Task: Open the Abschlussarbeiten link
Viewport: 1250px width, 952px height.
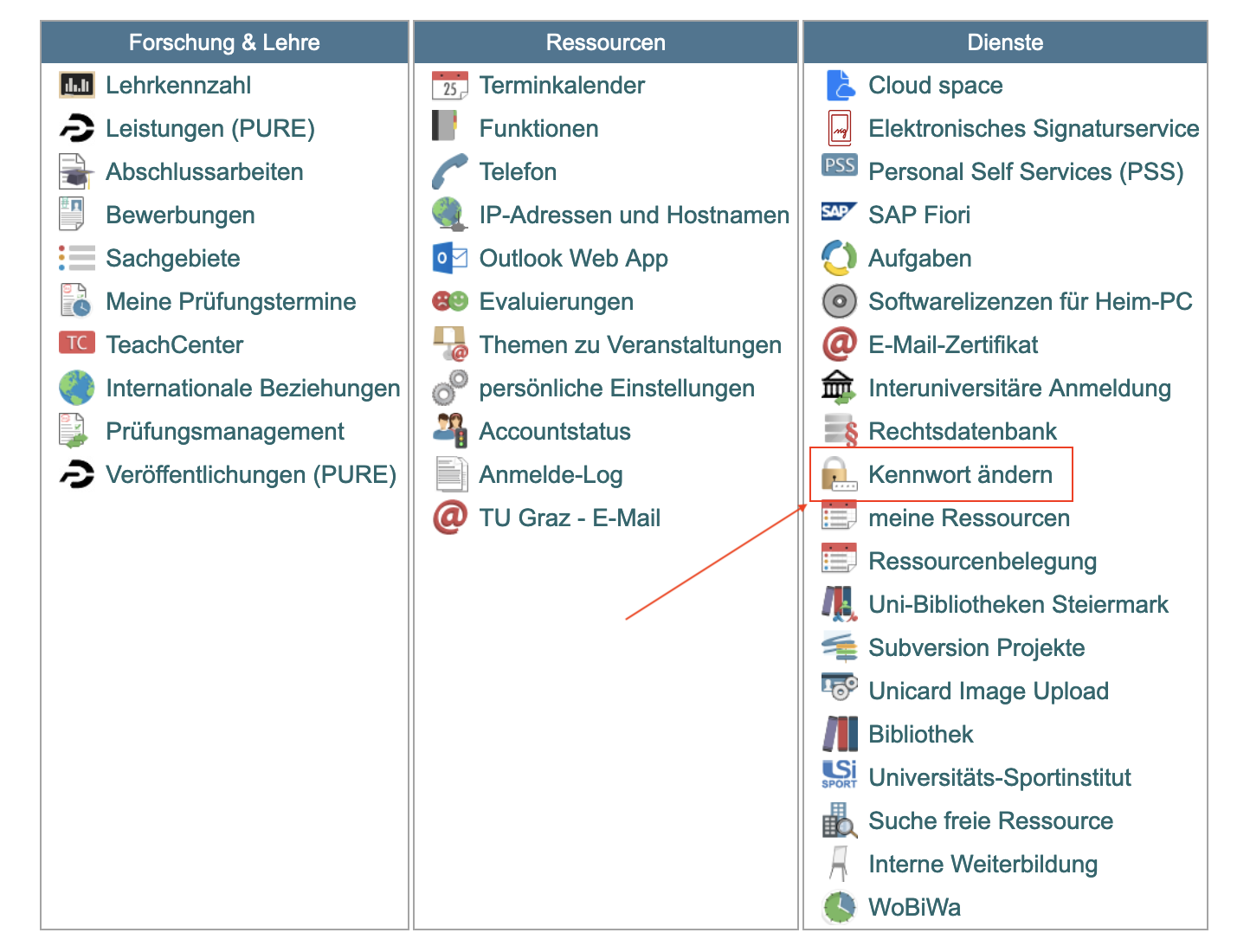Action: coord(204,172)
